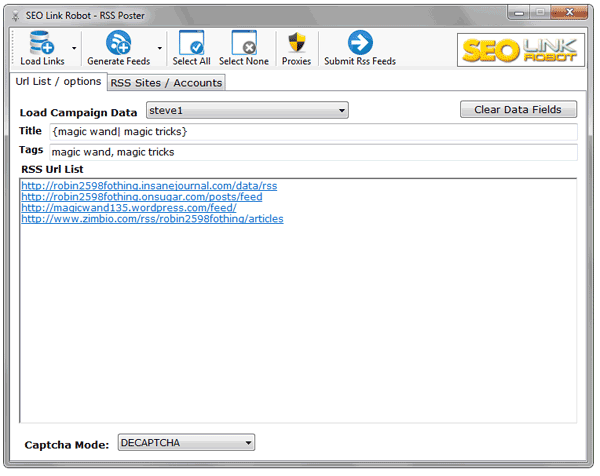Click the Submit Rss Feeds arrow icon
The height and width of the screenshot is (476, 600).
point(359,43)
